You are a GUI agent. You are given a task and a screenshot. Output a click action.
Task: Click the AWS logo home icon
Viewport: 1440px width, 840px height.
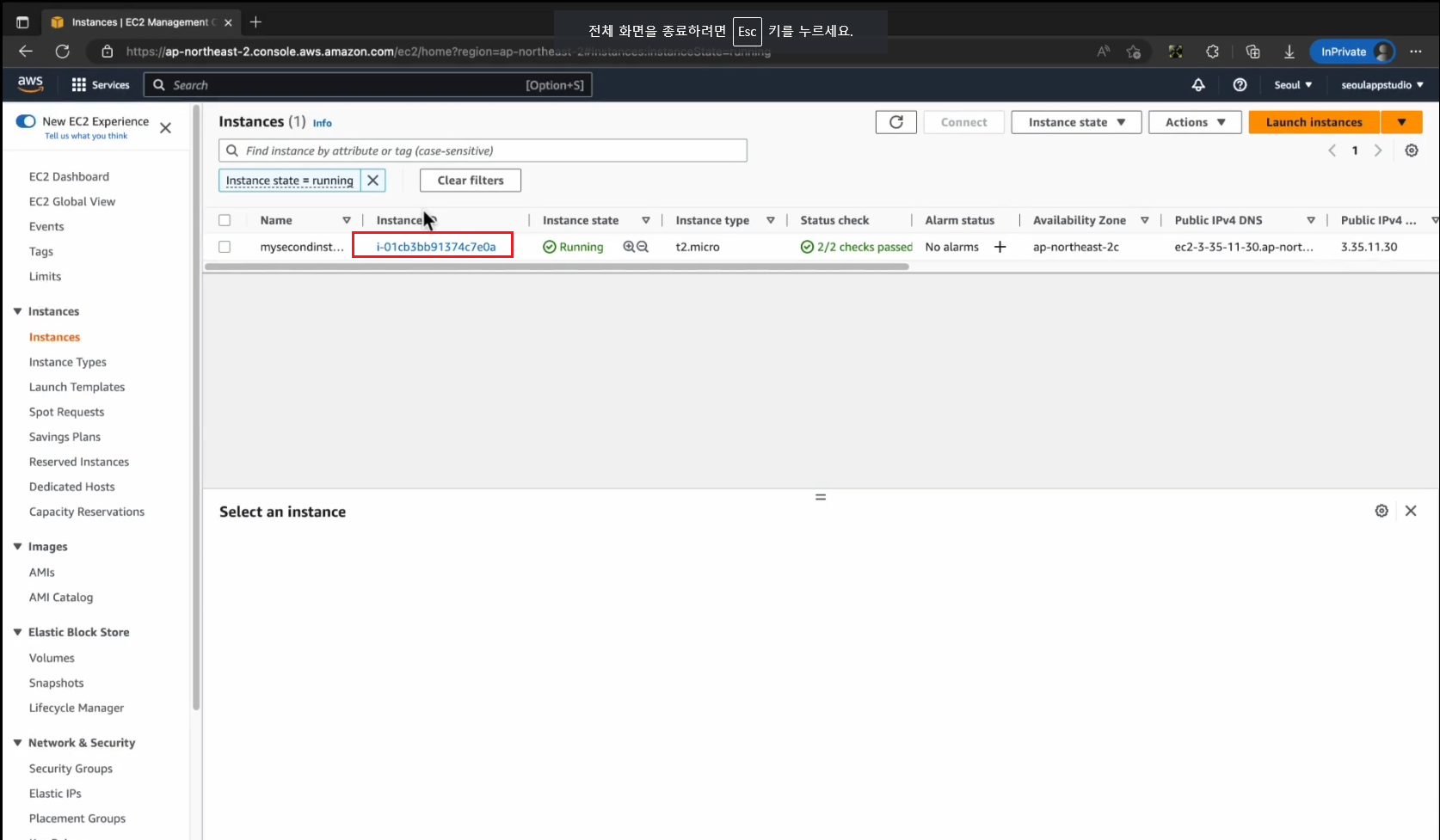[30, 83]
